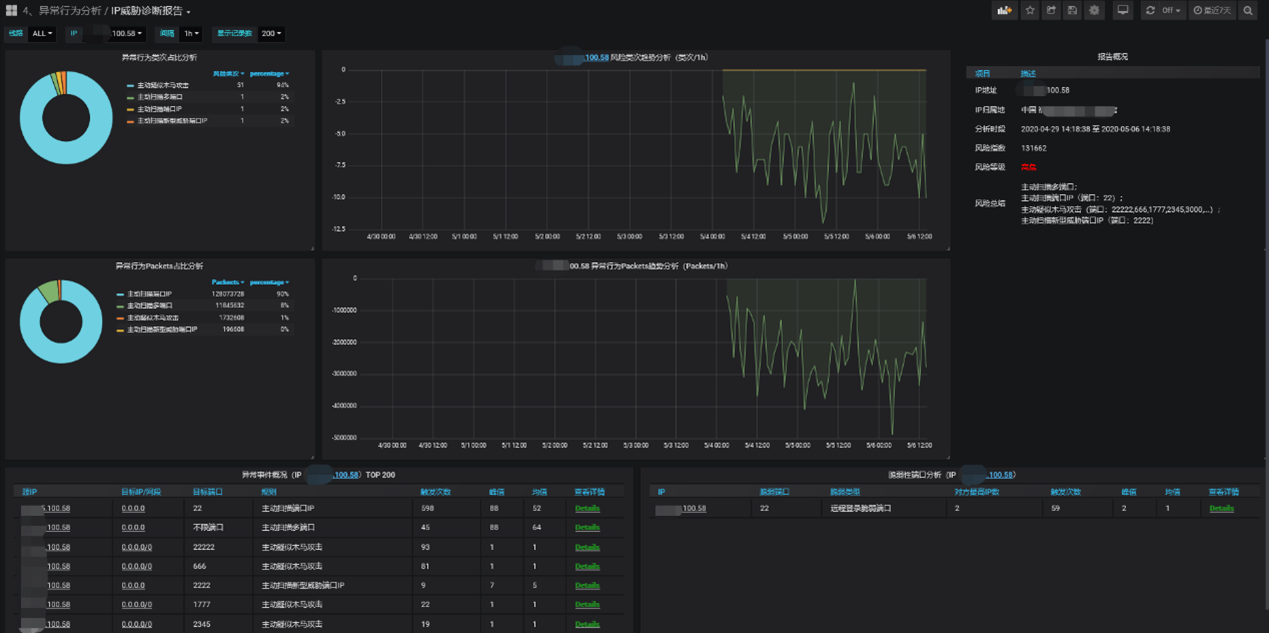Open the Share dashboard icon
1269x633 pixels.
tap(1051, 10)
